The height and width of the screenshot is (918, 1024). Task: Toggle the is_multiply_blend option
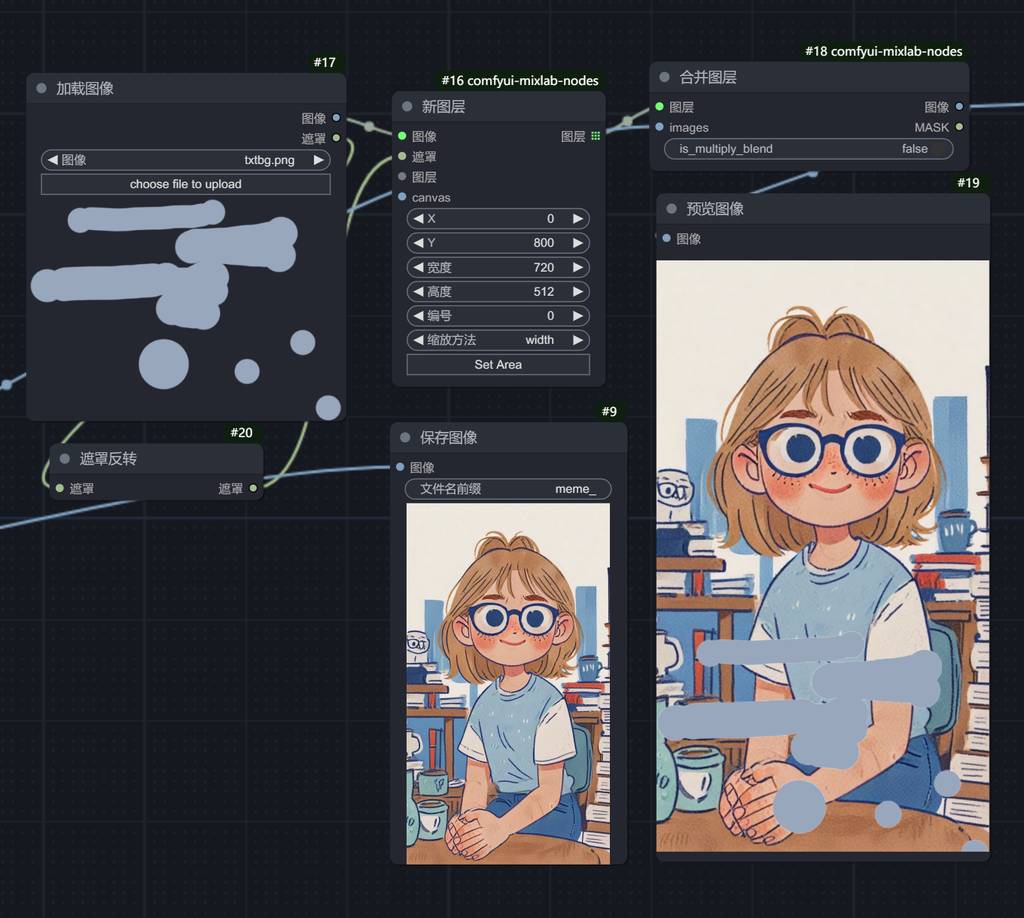click(x=808, y=149)
